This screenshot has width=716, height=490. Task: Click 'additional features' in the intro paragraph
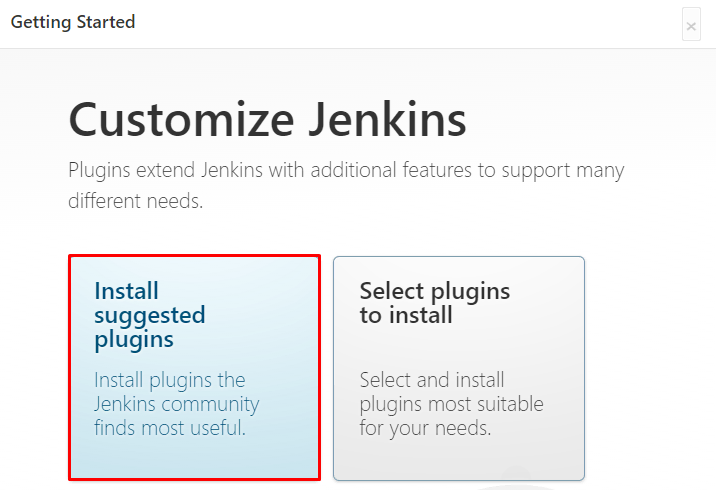[391, 170]
